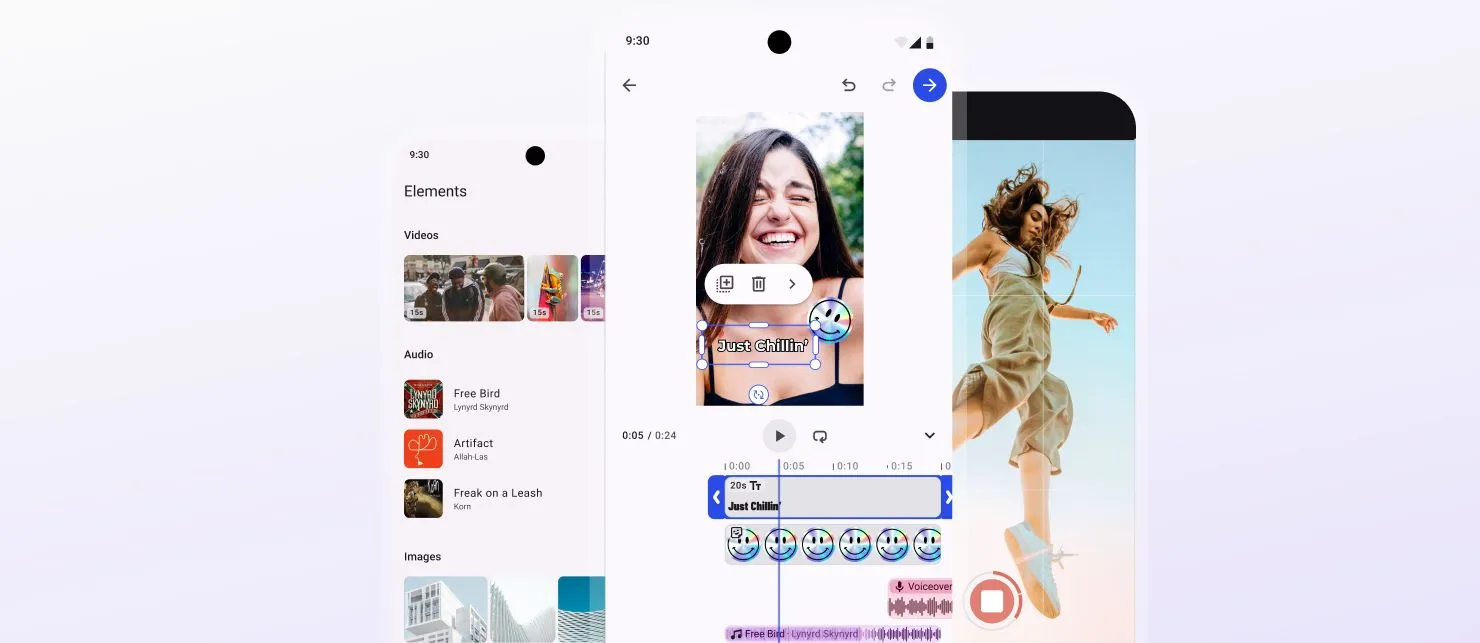Collapse the timeline with chevron down

pyautogui.click(x=930, y=436)
